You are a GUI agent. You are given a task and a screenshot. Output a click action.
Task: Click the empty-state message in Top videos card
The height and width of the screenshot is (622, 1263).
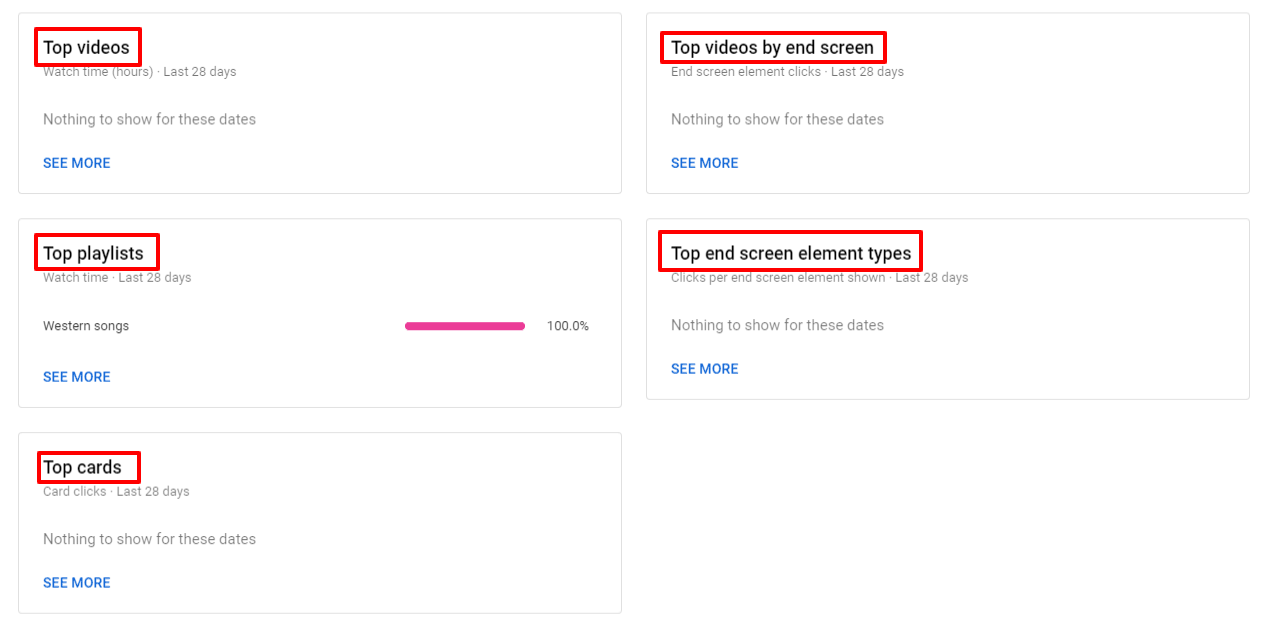point(149,119)
